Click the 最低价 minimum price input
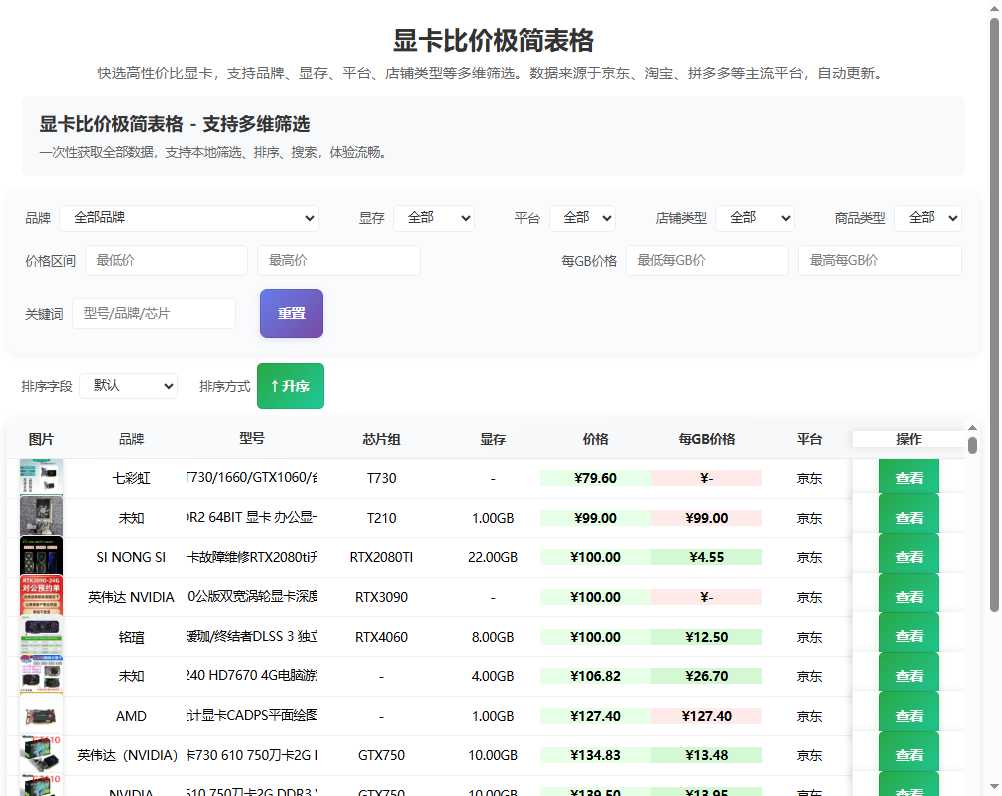This screenshot has height=796, width=1002. tap(166, 259)
